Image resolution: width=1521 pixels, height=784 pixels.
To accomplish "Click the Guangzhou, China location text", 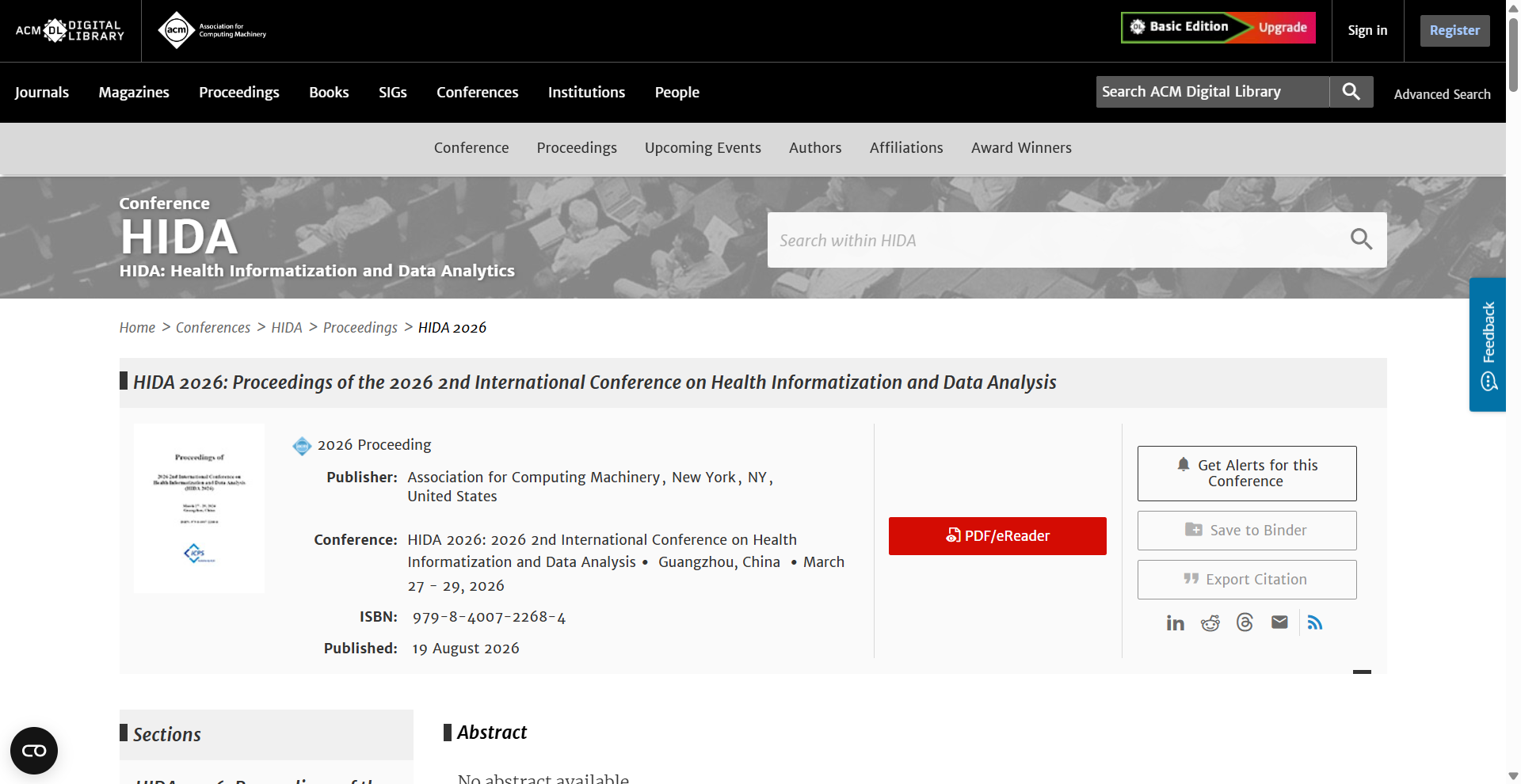I will [719, 562].
